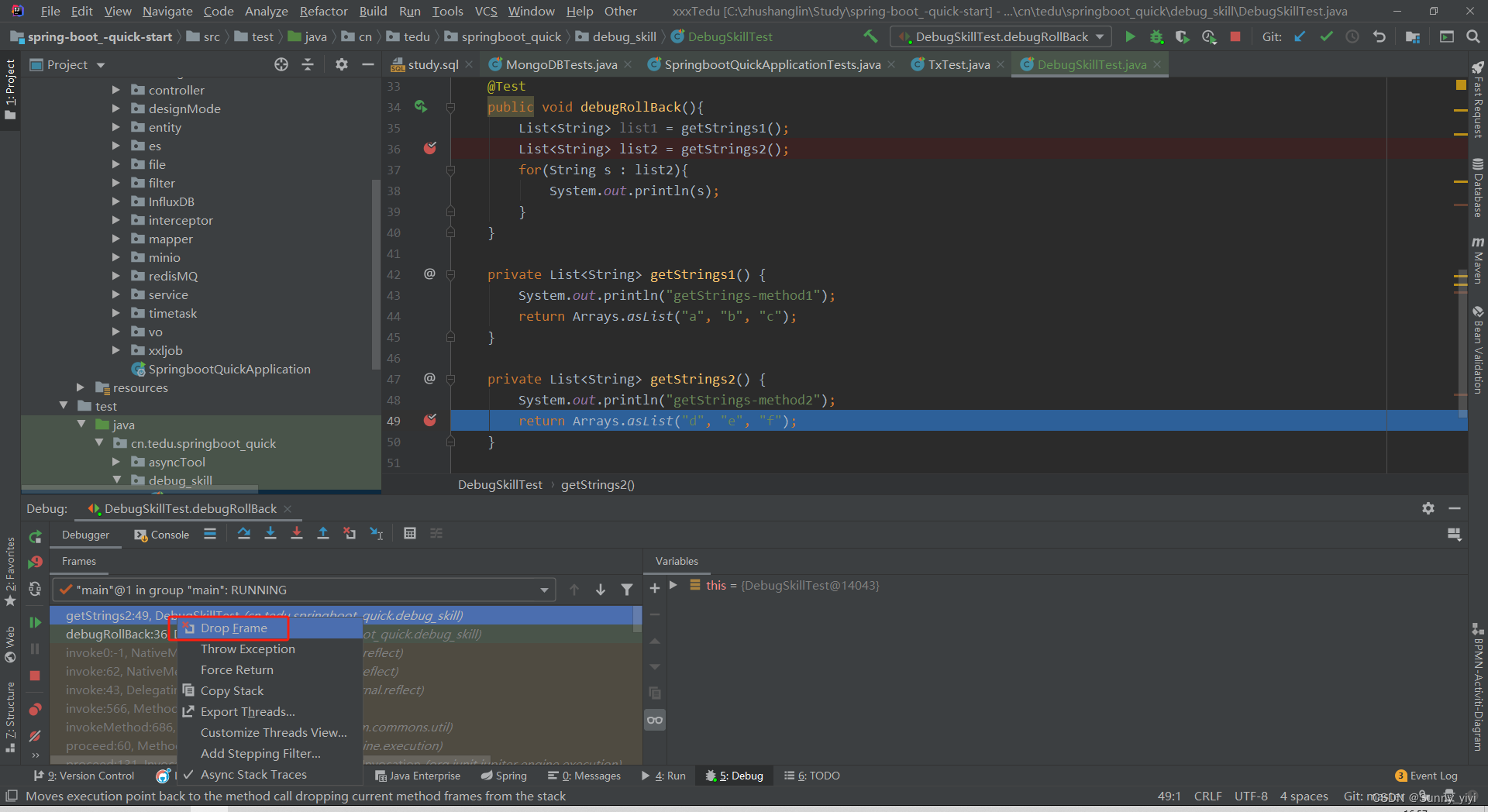This screenshot has width=1488, height=812.
Task: Open 9: Version Control tool window
Action: tap(84, 776)
